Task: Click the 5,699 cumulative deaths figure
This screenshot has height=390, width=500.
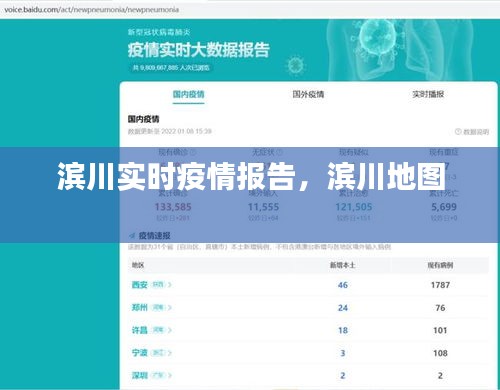Action: pyautogui.click(x=444, y=207)
